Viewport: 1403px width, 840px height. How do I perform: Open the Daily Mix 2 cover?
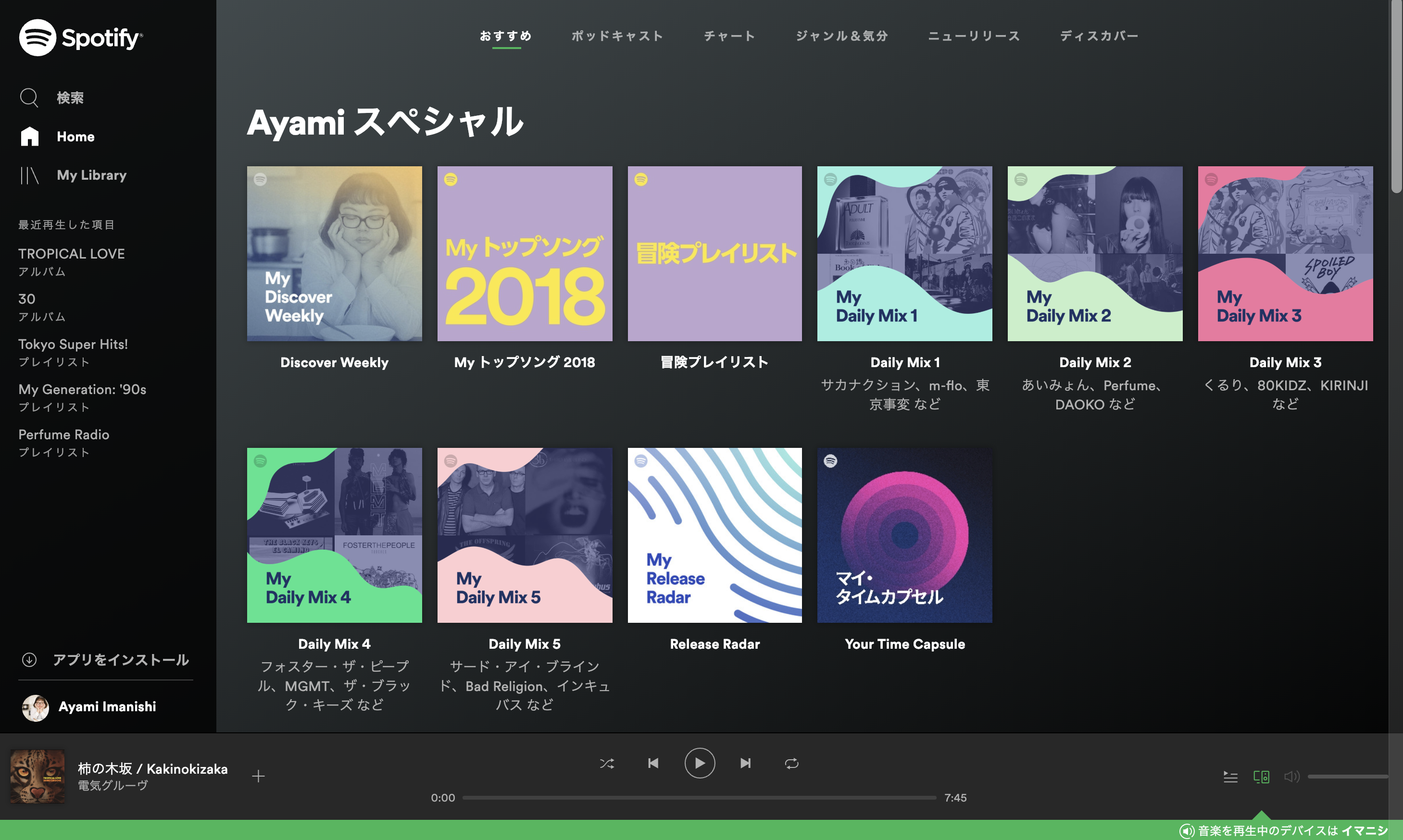pos(1094,254)
